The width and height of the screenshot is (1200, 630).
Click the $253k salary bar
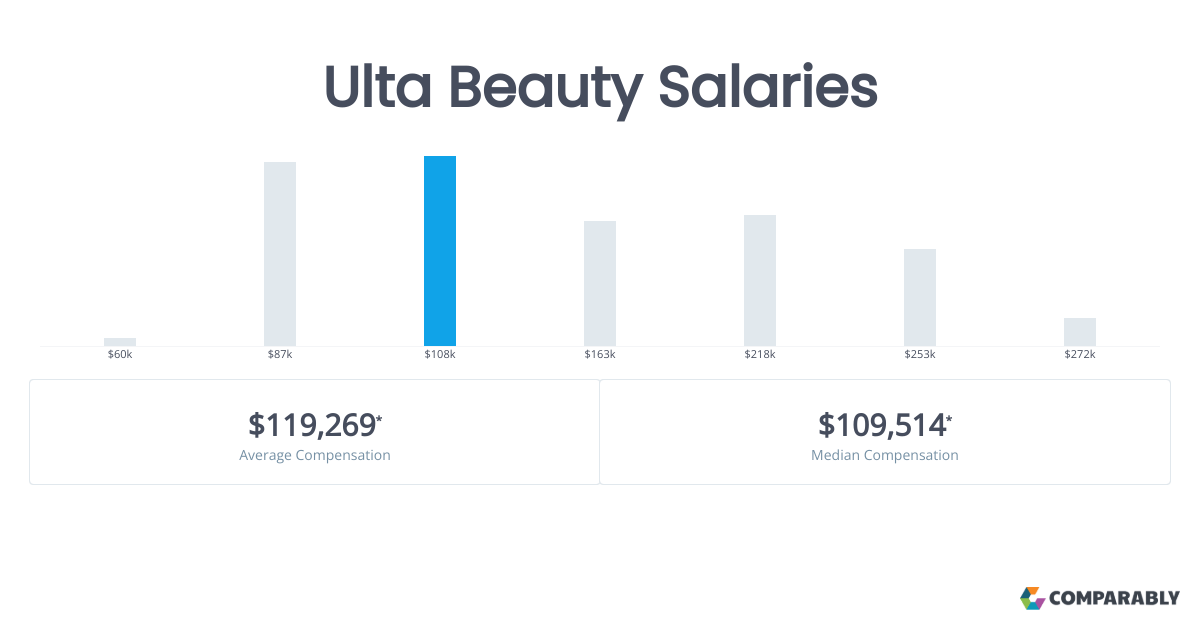(x=920, y=297)
